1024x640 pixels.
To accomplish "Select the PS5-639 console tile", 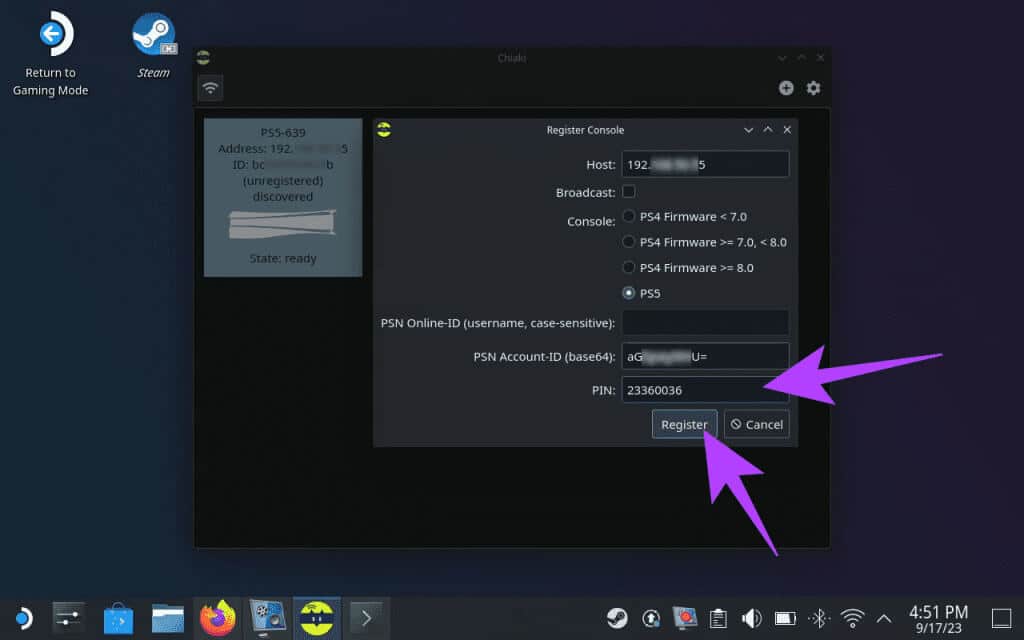I will [283, 197].
